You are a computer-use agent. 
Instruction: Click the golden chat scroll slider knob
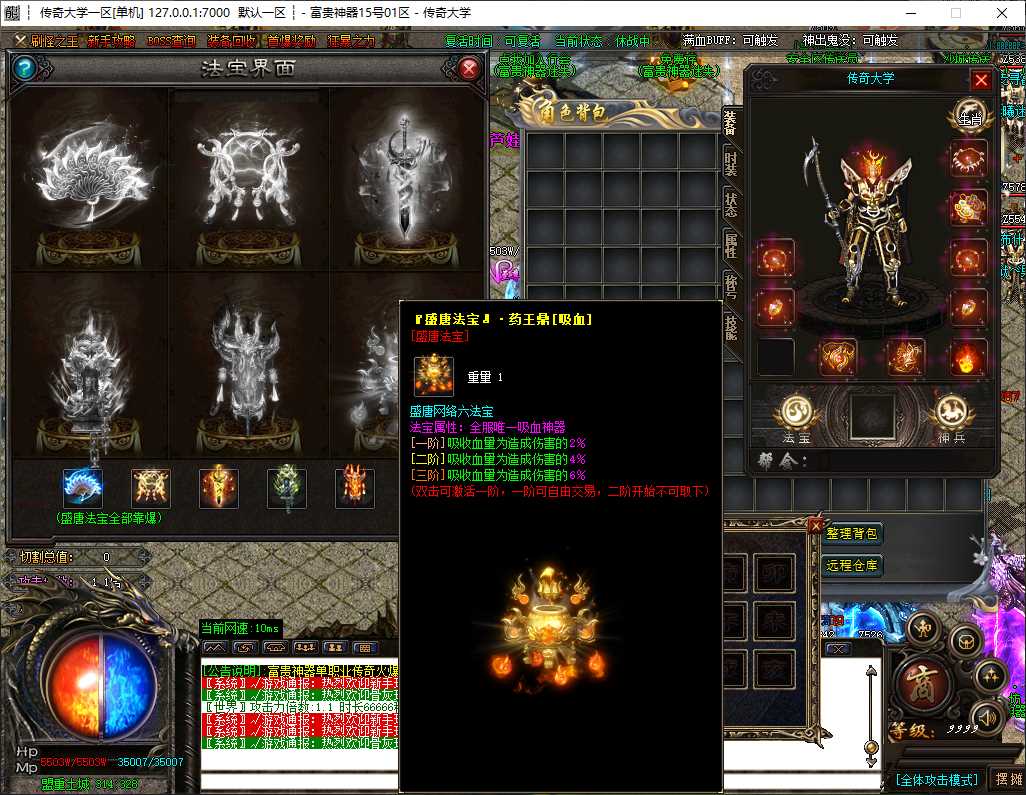[x=871, y=747]
